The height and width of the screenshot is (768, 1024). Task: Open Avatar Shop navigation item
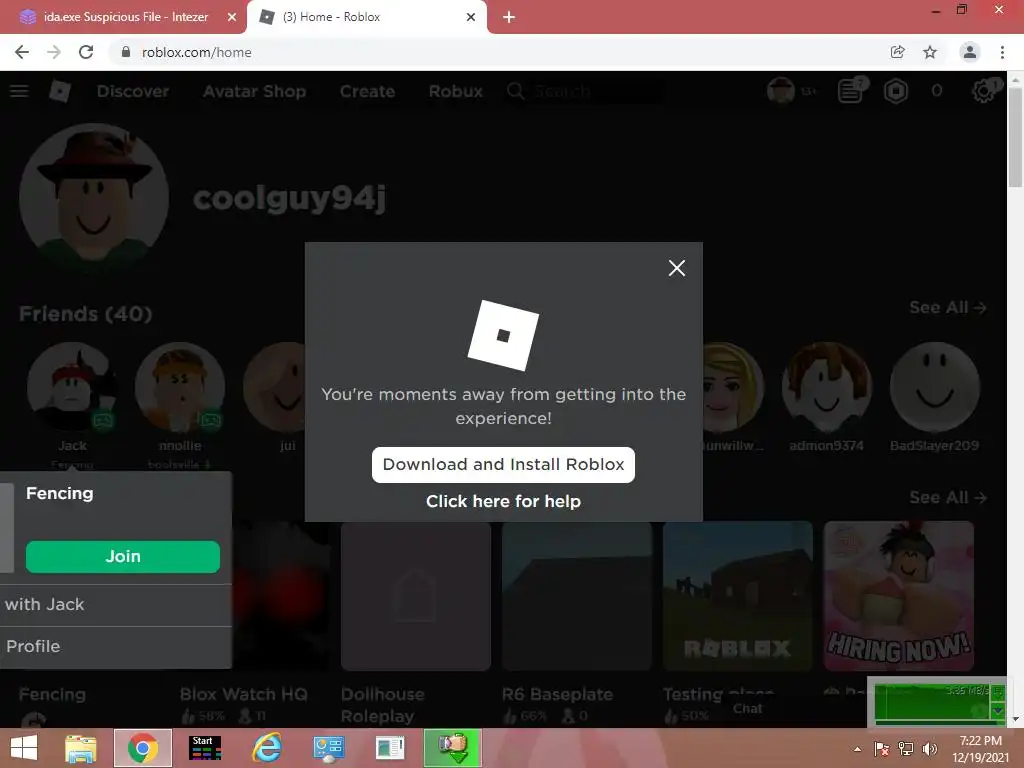click(x=254, y=91)
